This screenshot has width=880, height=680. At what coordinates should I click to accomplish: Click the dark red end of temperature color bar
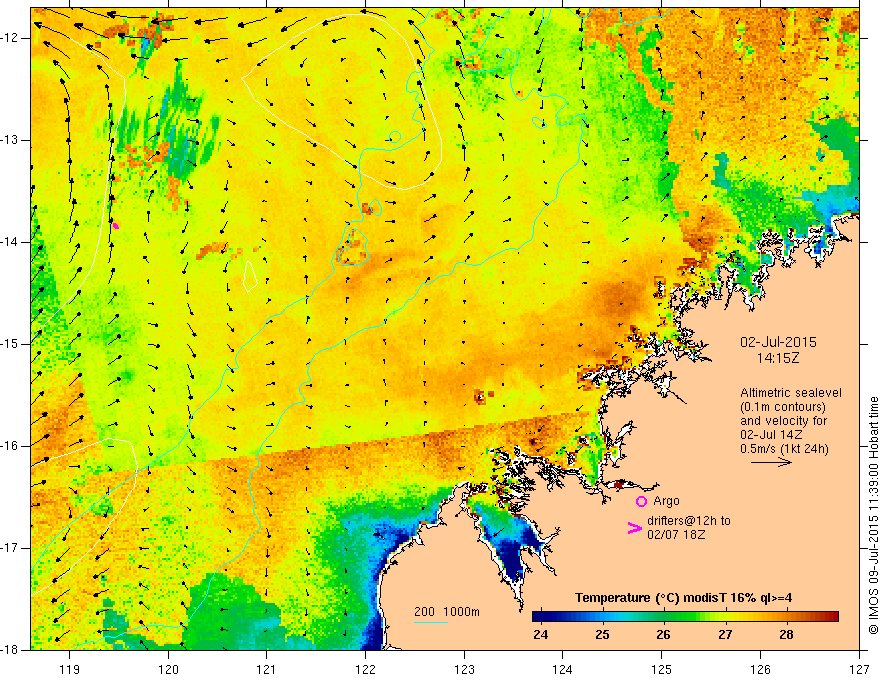coord(833,617)
